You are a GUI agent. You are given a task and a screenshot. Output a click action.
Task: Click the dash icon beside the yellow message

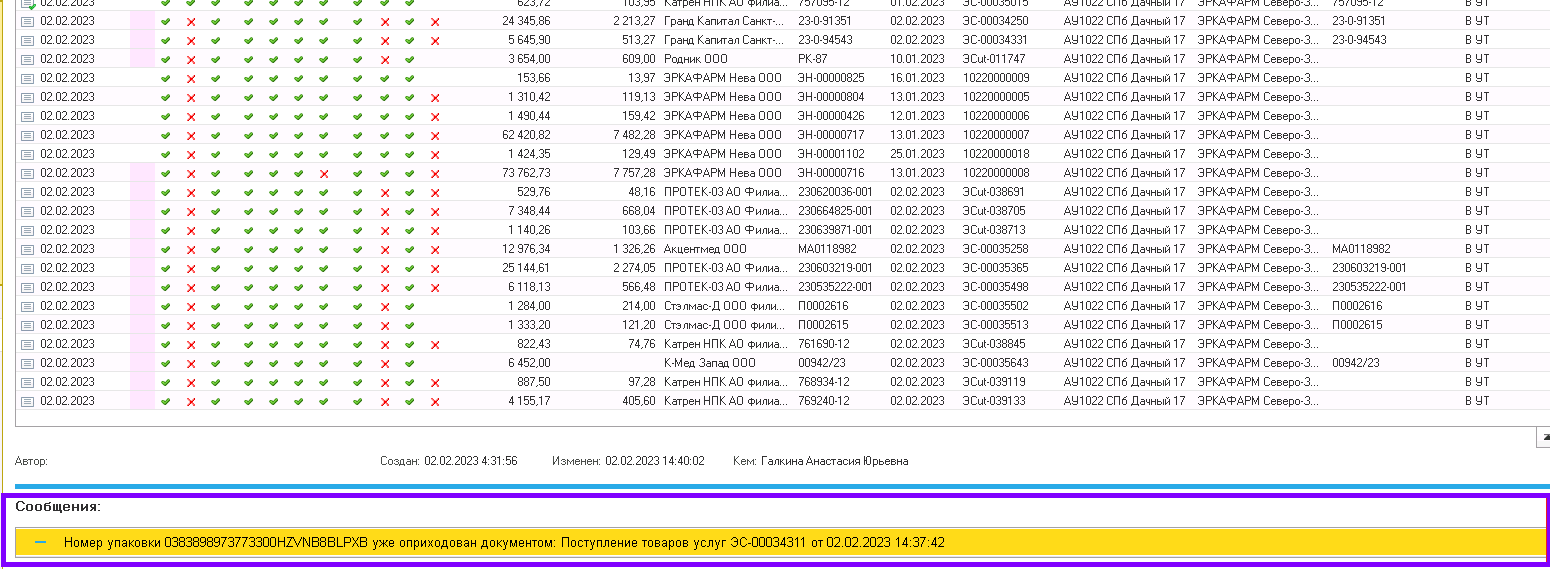[41, 542]
